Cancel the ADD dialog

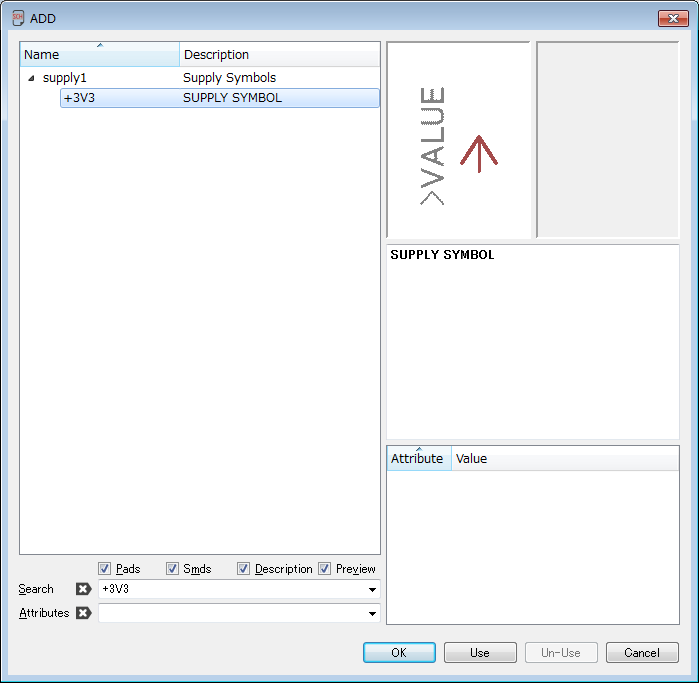click(642, 653)
